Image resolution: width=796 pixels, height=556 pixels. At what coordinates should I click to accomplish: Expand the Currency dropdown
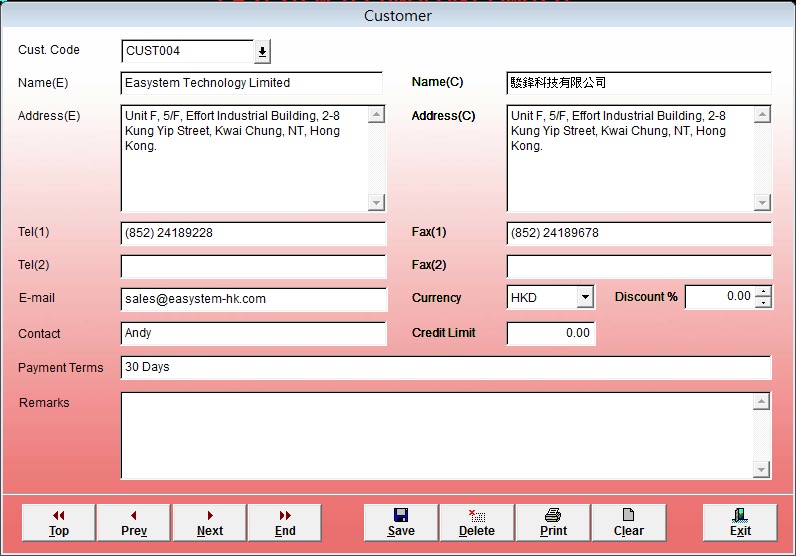click(x=585, y=297)
